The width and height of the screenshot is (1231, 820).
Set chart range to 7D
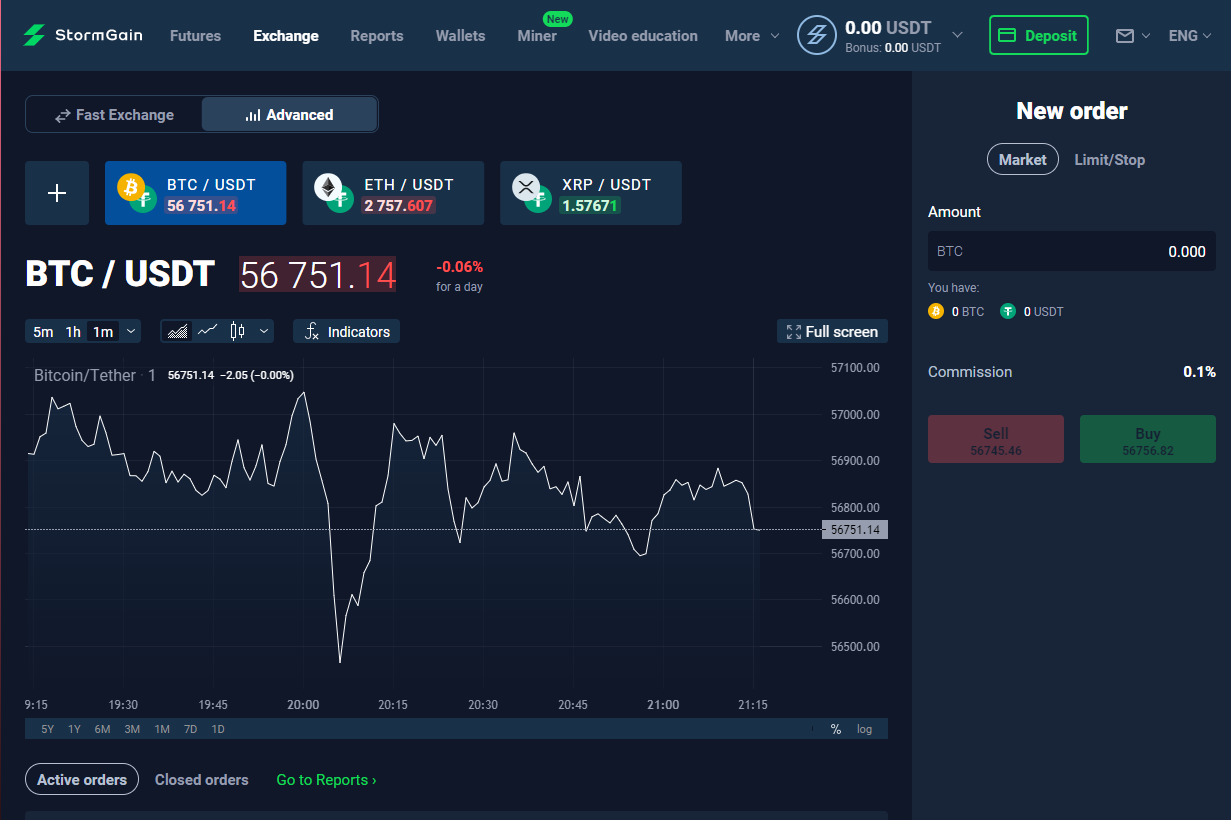click(x=190, y=729)
